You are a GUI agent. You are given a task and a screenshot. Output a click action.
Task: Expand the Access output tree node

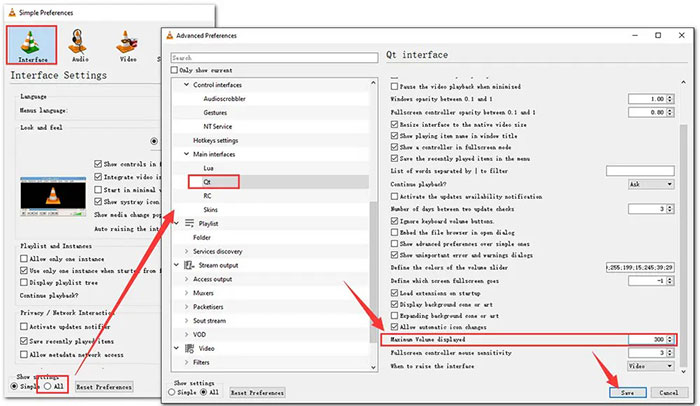187,279
